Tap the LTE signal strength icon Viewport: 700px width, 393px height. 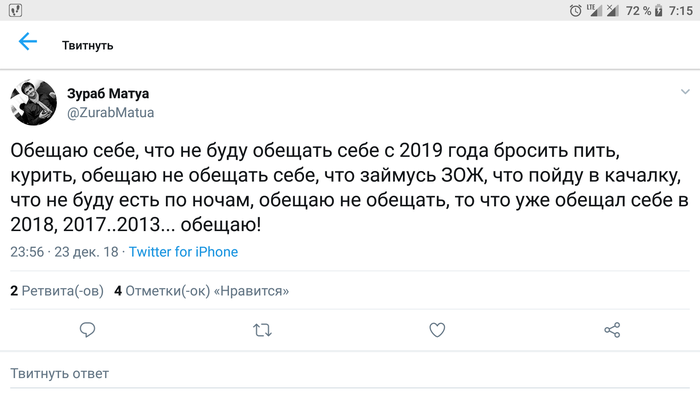point(594,10)
